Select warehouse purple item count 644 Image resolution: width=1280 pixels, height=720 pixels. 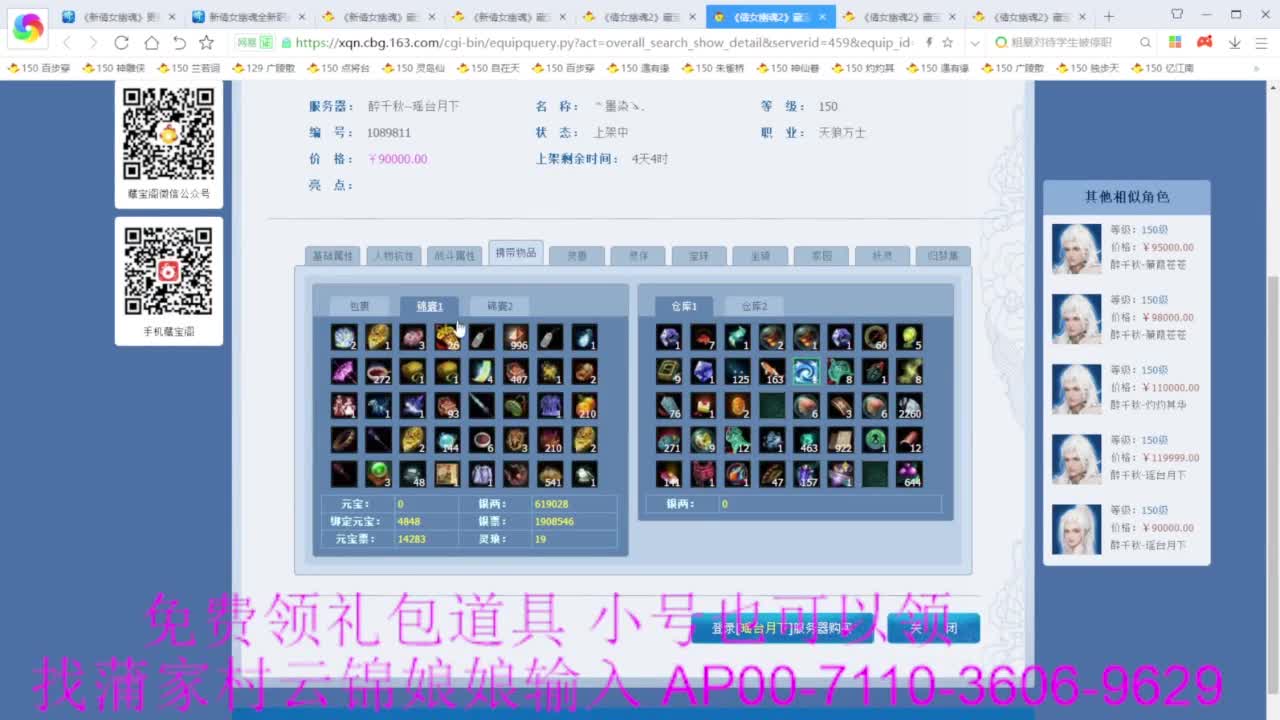909,474
